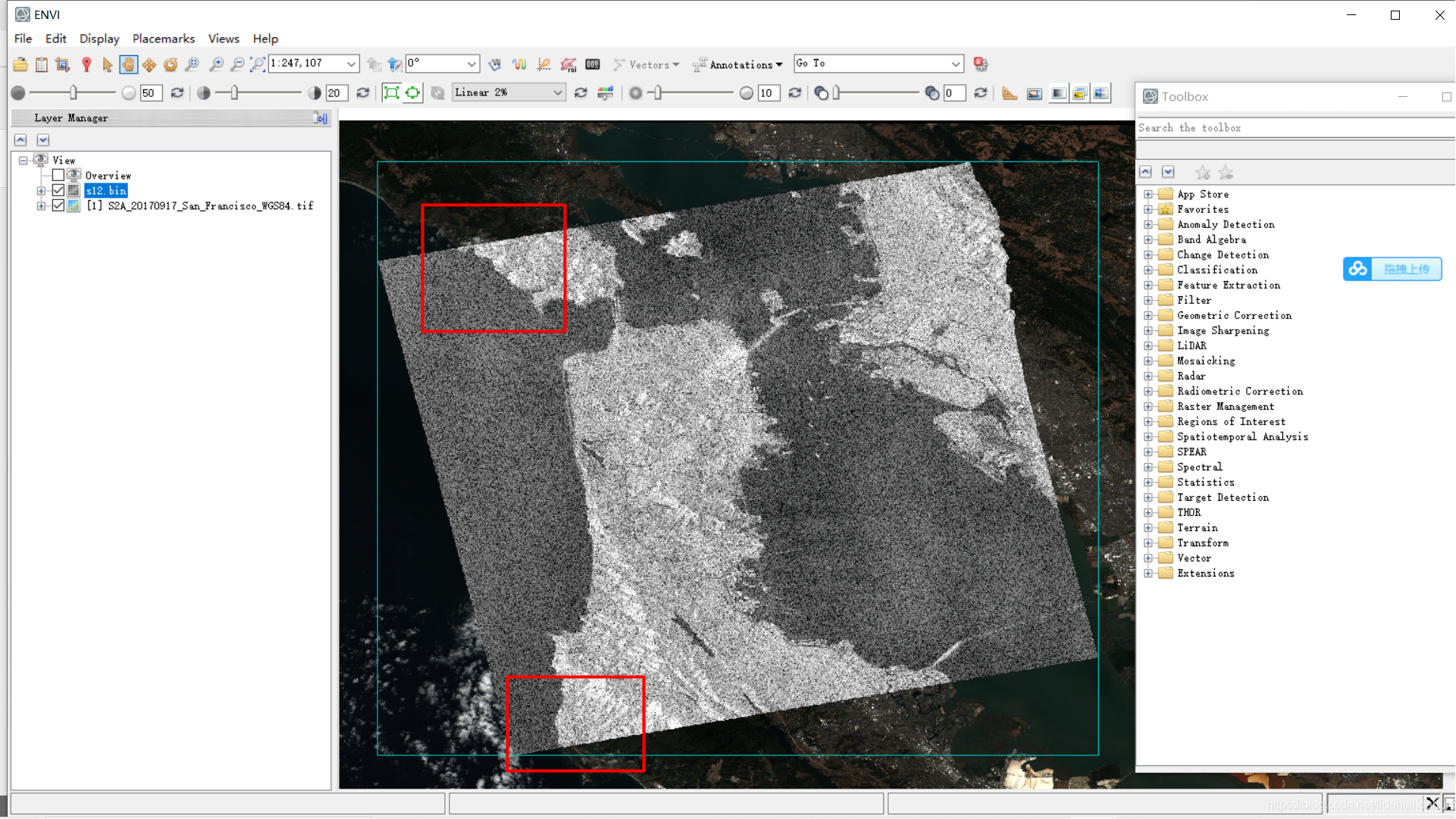Click the Crop chip view icon

[x=63, y=64]
